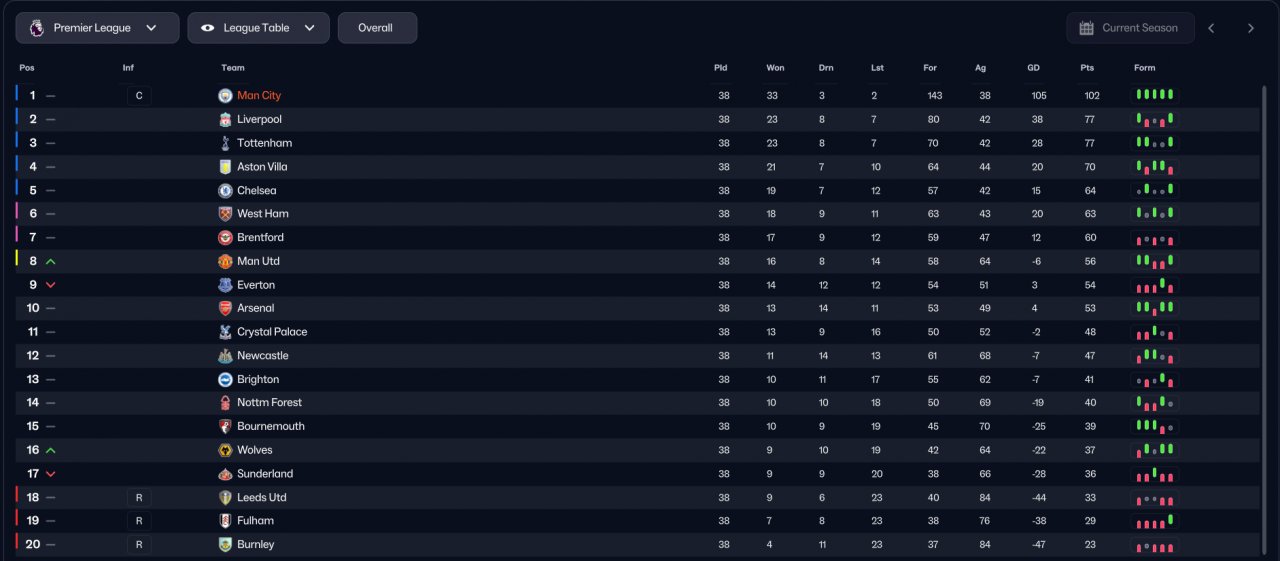This screenshot has width=1280, height=561.
Task: Open the Premier League competition dropdown
Action: pos(97,28)
